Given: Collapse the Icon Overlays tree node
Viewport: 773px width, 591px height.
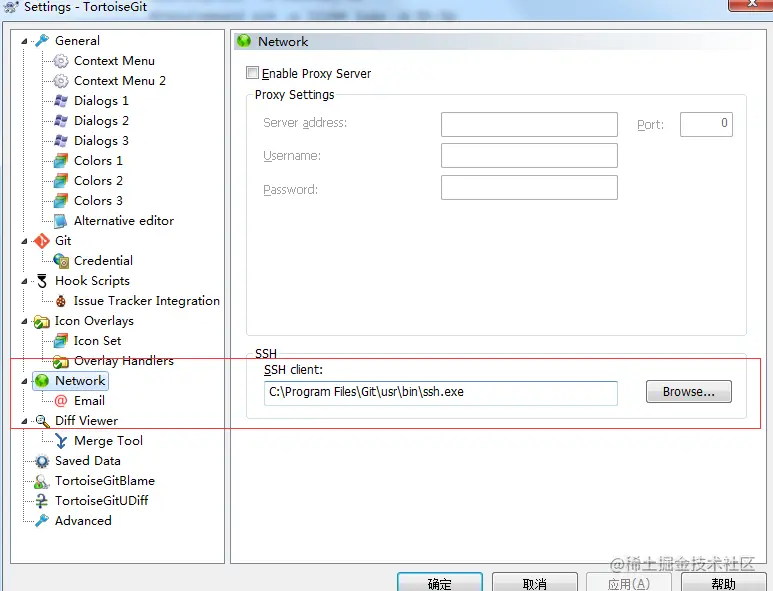Looking at the screenshot, I should click(24, 321).
